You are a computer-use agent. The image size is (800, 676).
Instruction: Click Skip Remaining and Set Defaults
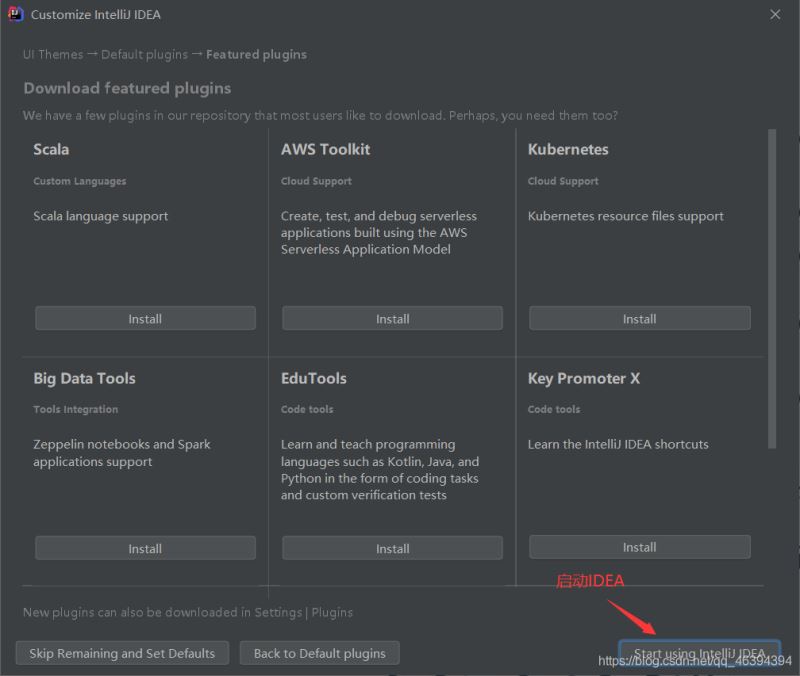(x=121, y=652)
